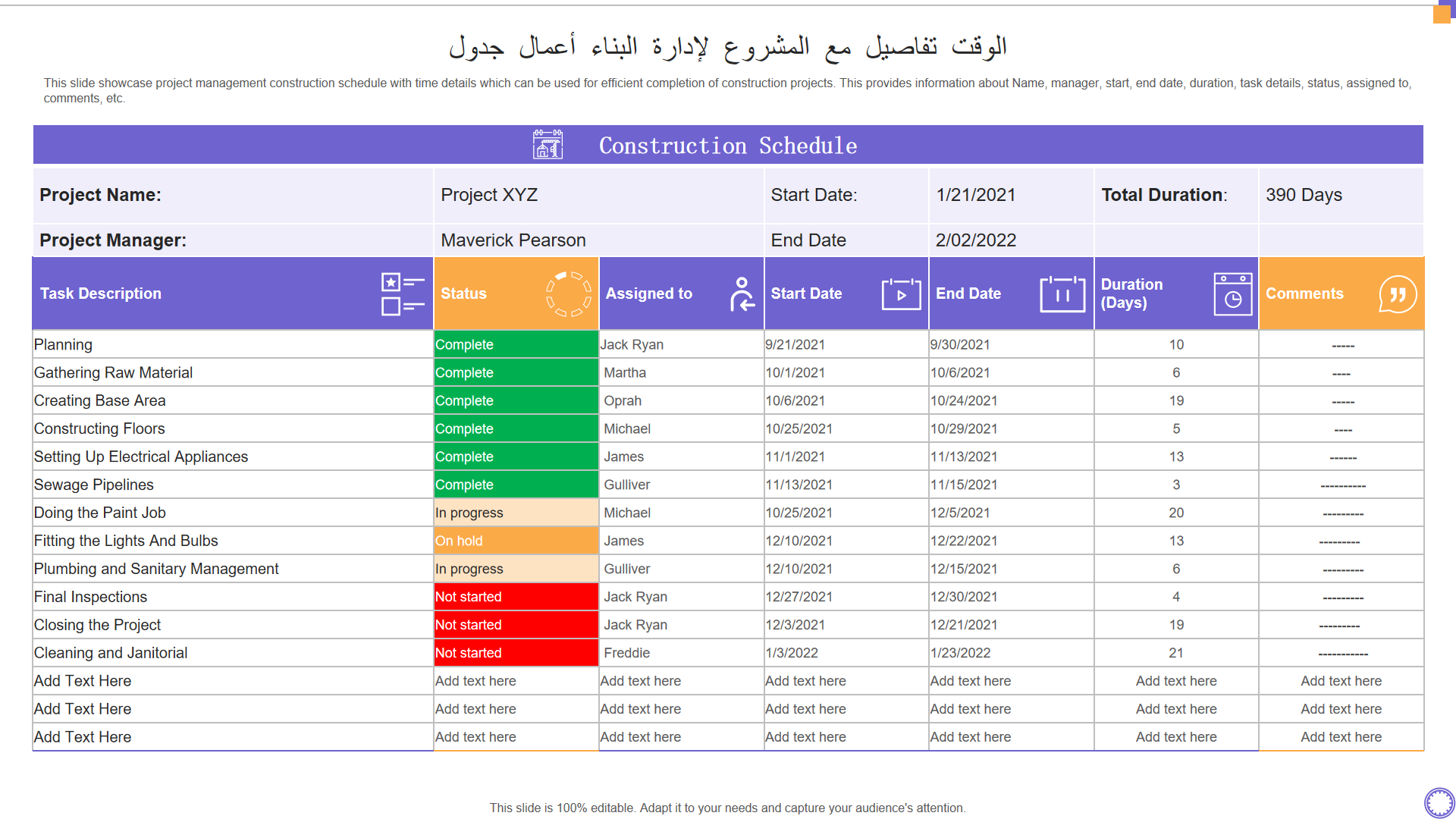The image size is (1456, 819).
Task: Click the task list icon beside Task Description
Action: (403, 294)
